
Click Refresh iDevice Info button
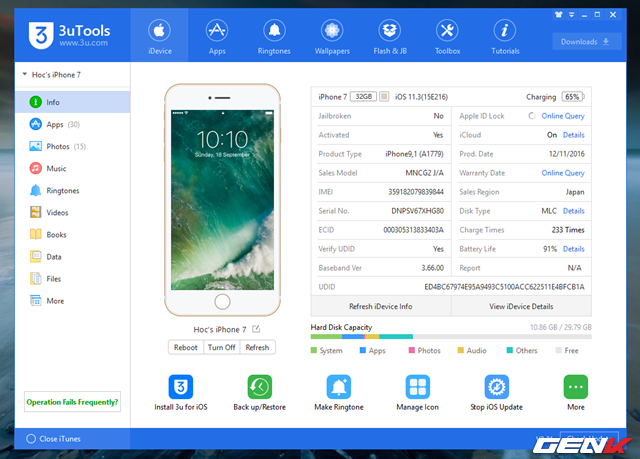(x=381, y=306)
